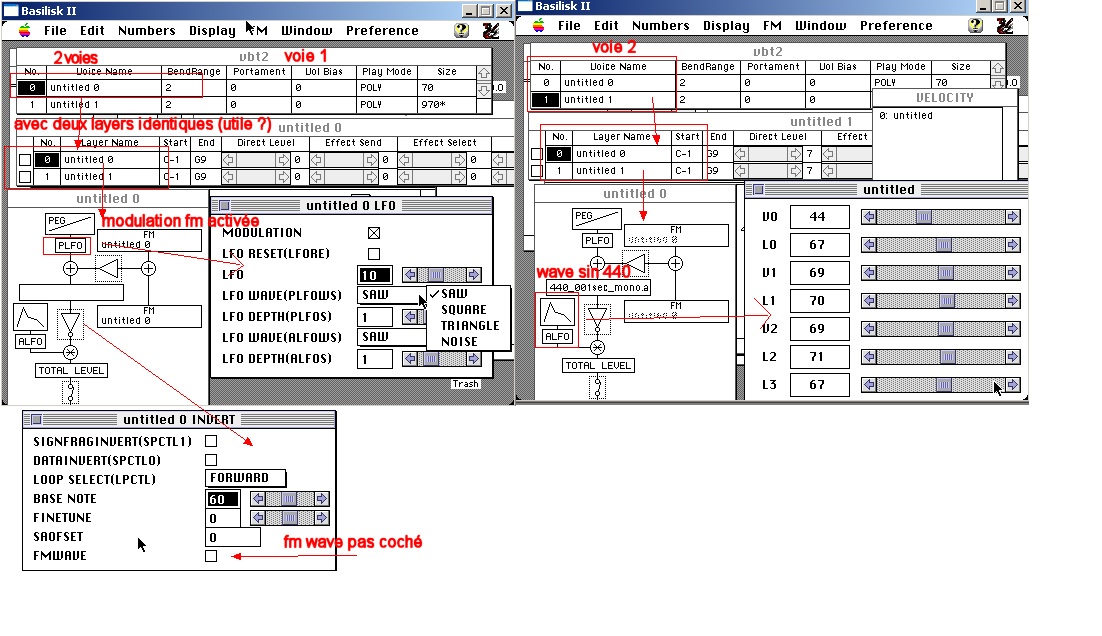Open the Preference menu in the right window

[896, 26]
